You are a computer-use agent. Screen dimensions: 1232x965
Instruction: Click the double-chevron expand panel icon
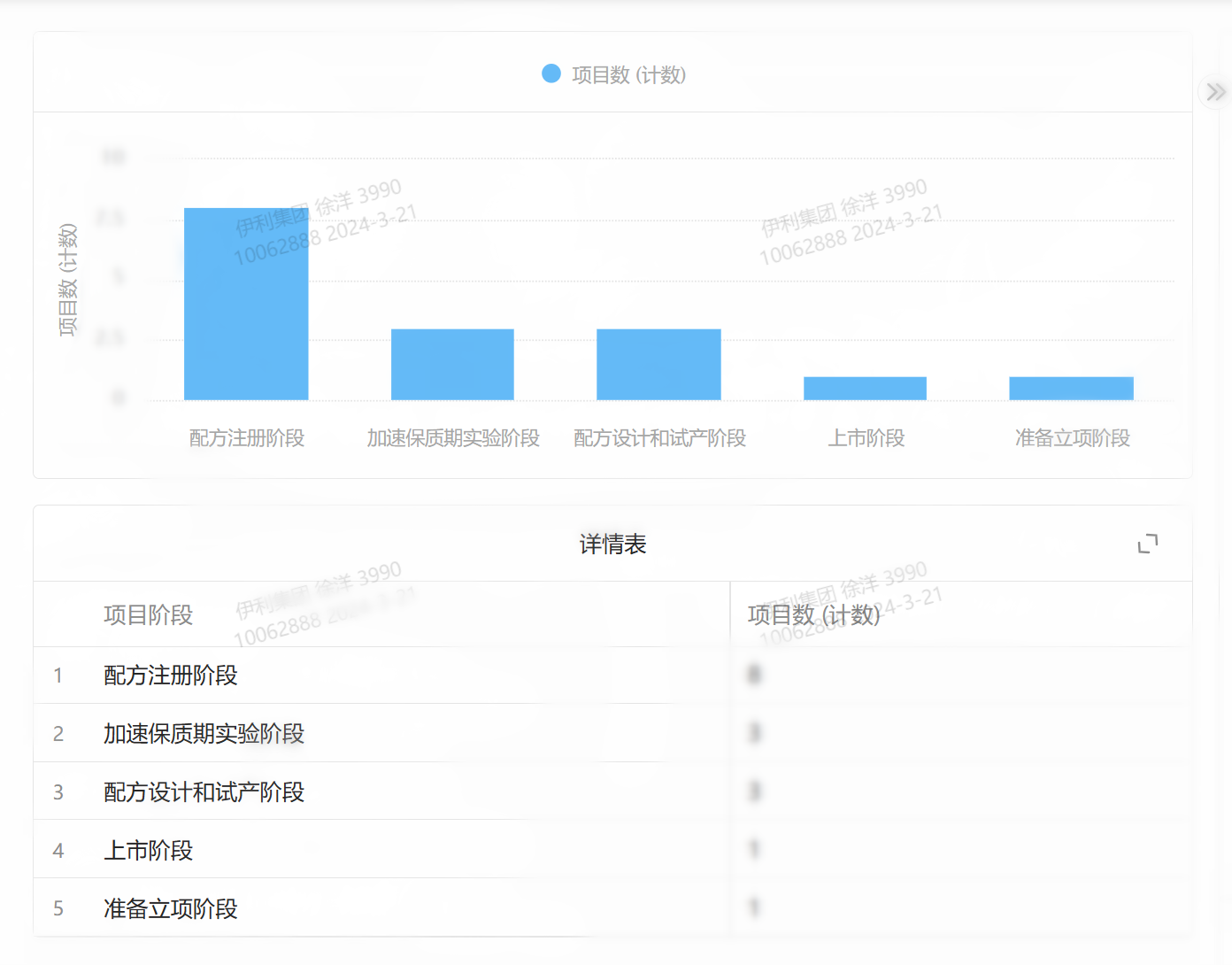1216,92
